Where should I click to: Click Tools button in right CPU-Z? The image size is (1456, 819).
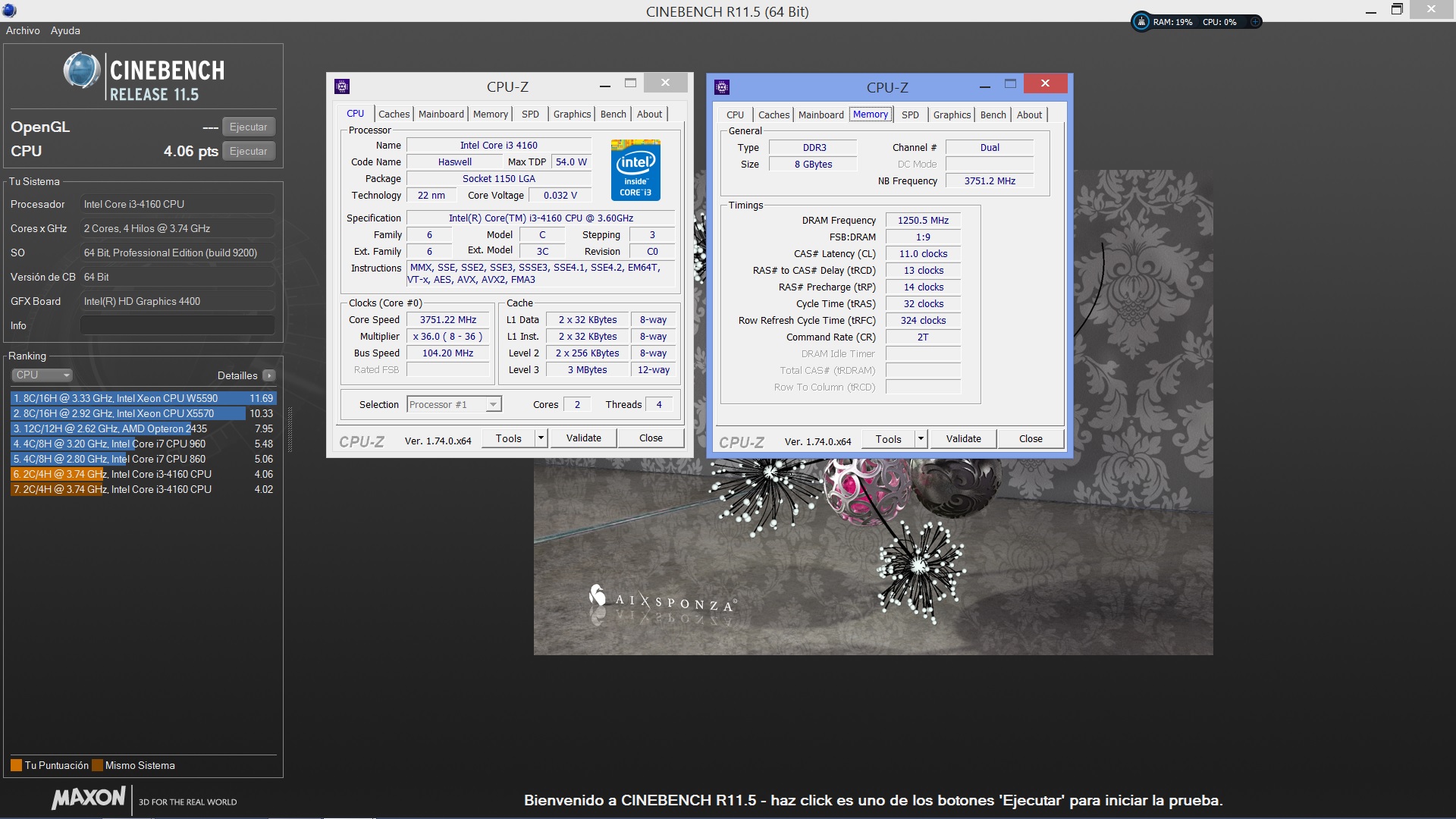888,439
